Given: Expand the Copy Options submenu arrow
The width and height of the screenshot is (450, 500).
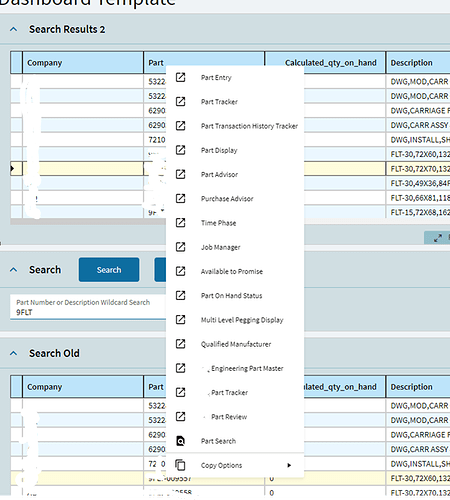Looking at the screenshot, I should click(x=289, y=465).
